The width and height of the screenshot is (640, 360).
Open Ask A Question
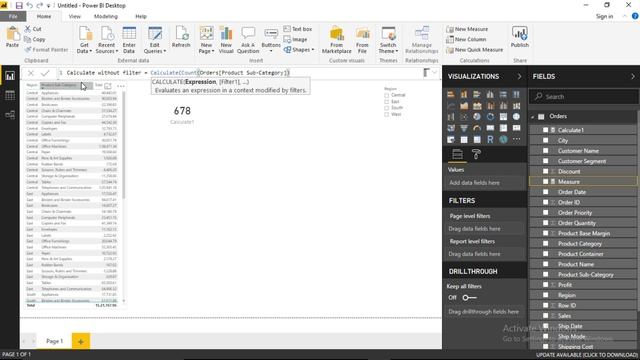[x=248, y=40]
